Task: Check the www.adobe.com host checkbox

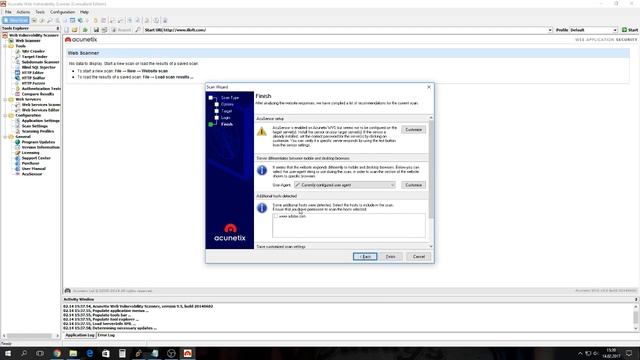Action: coord(276,216)
